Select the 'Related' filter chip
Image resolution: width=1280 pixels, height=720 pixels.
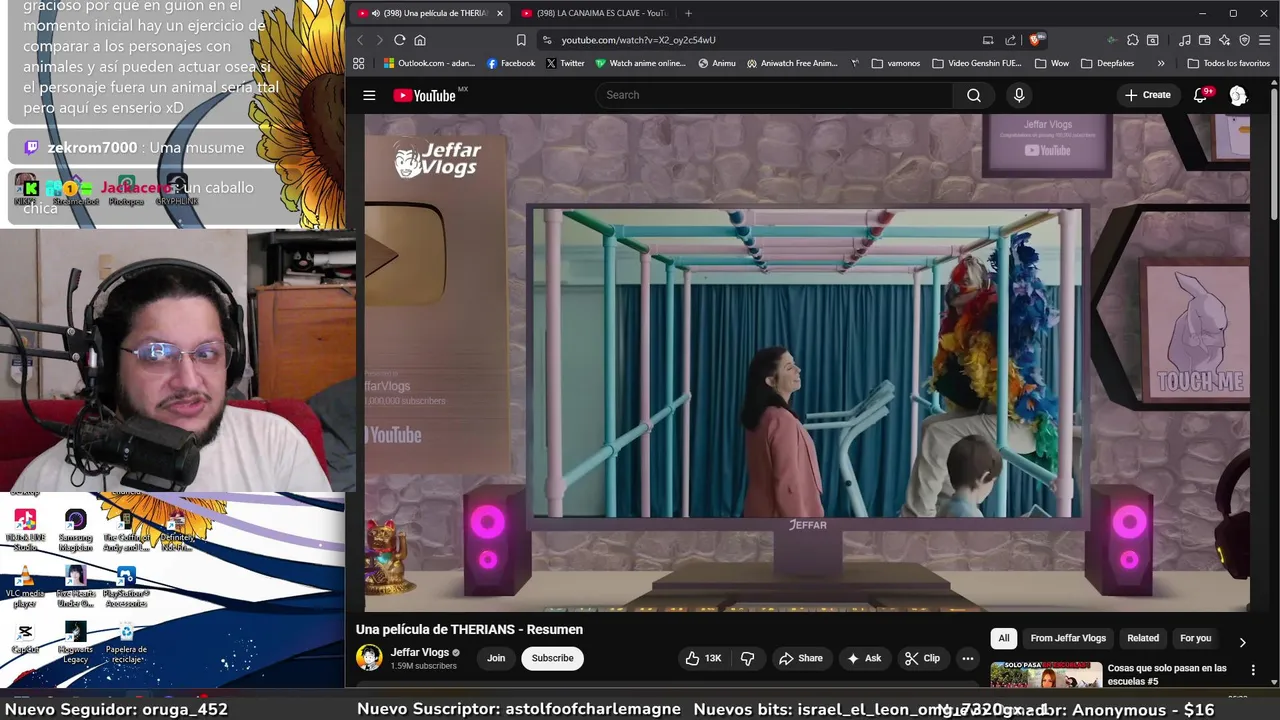1143,638
